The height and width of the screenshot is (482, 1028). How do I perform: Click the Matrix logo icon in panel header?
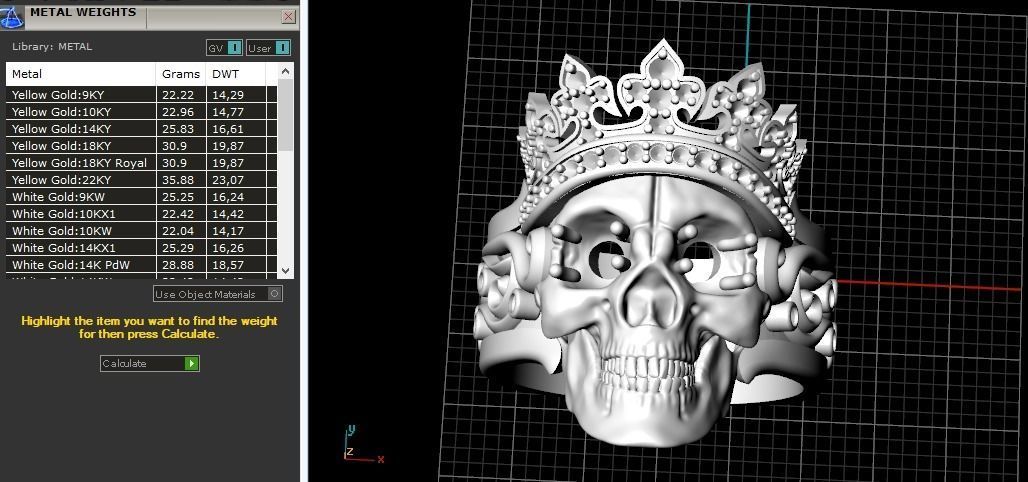point(12,17)
